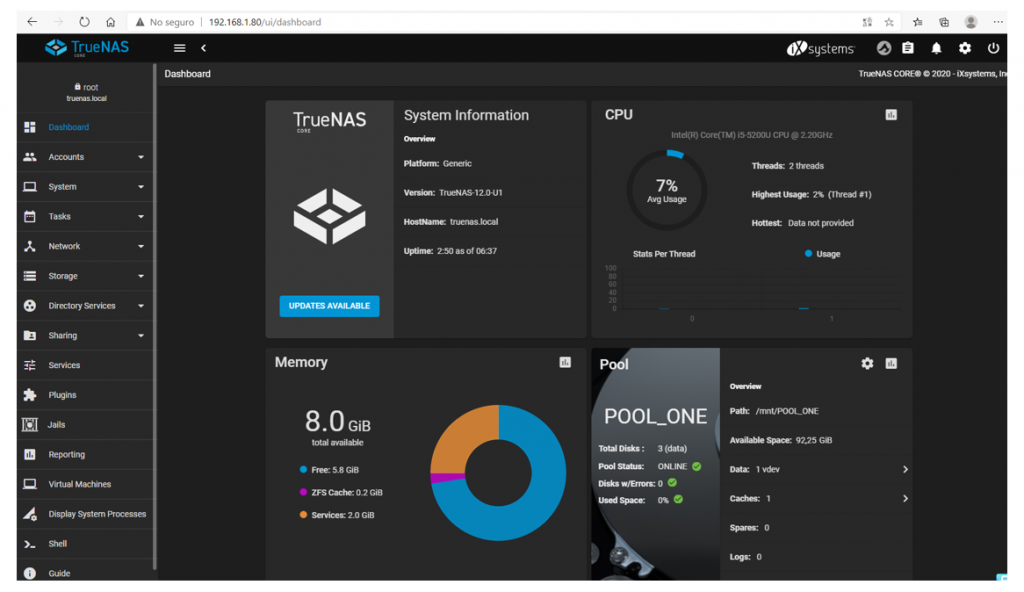The image size is (1024, 592).
Task: Click the Services sliders icon
Action: 30,365
